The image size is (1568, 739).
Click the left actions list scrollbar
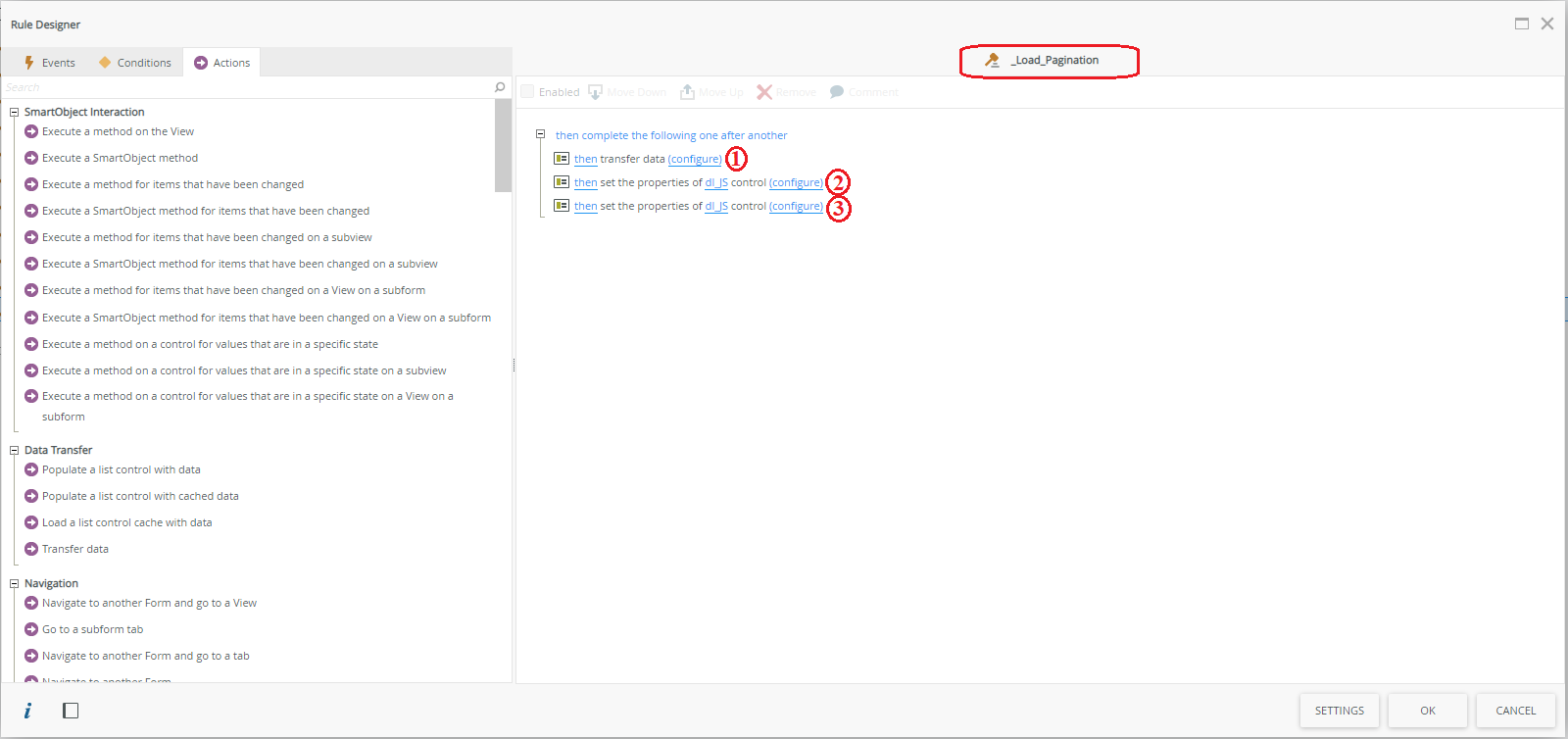[503, 146]
